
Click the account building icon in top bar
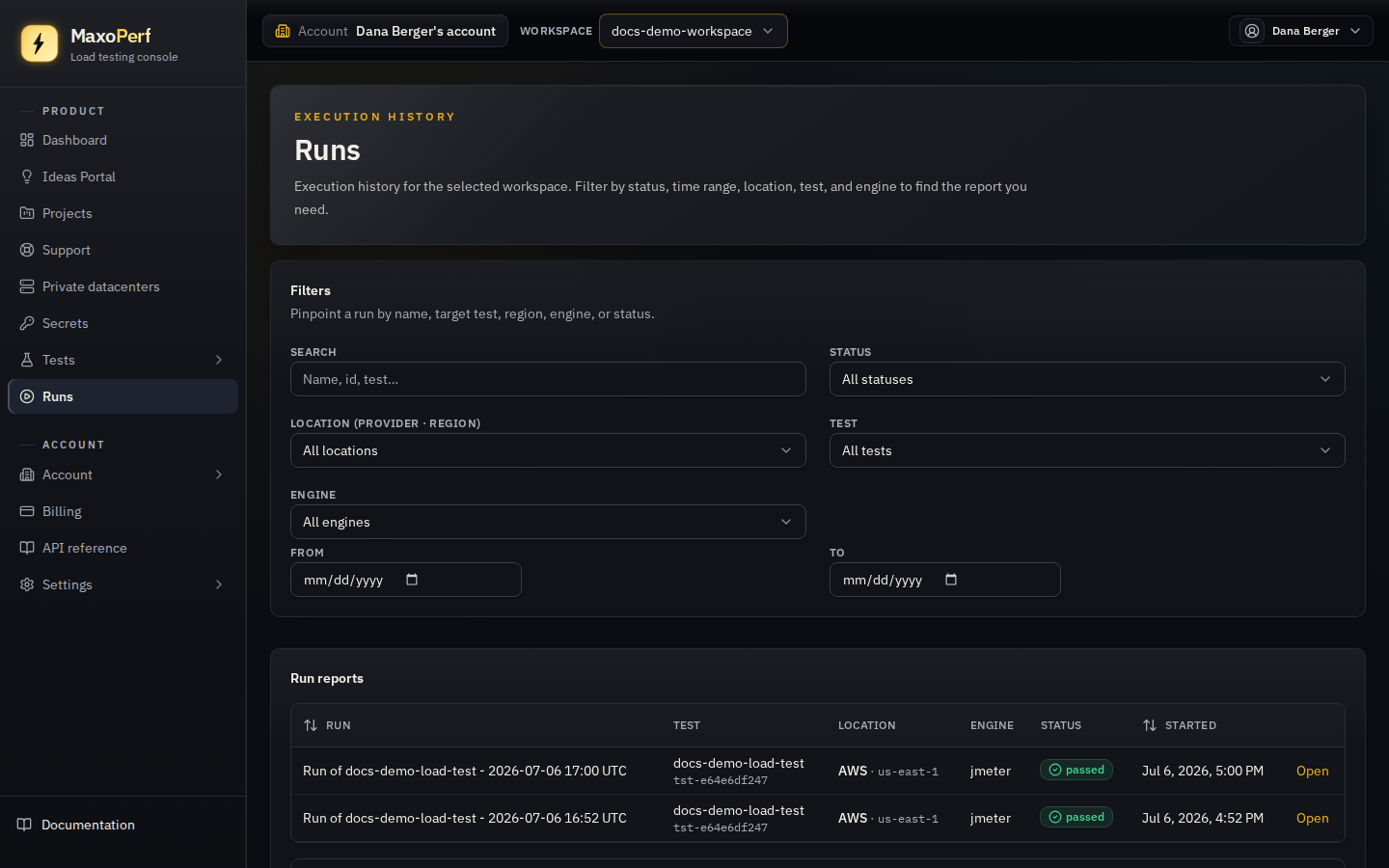coord(283,31)
